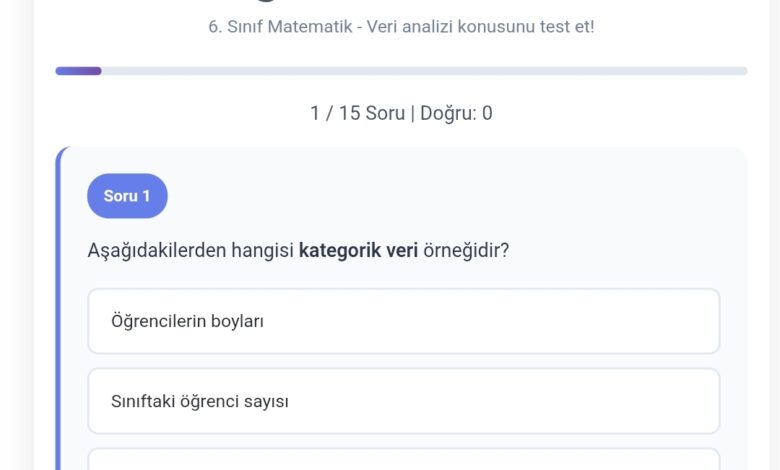
Task: Click the bold "kategorik veri" phrase
Action: (x=358, y=250)
